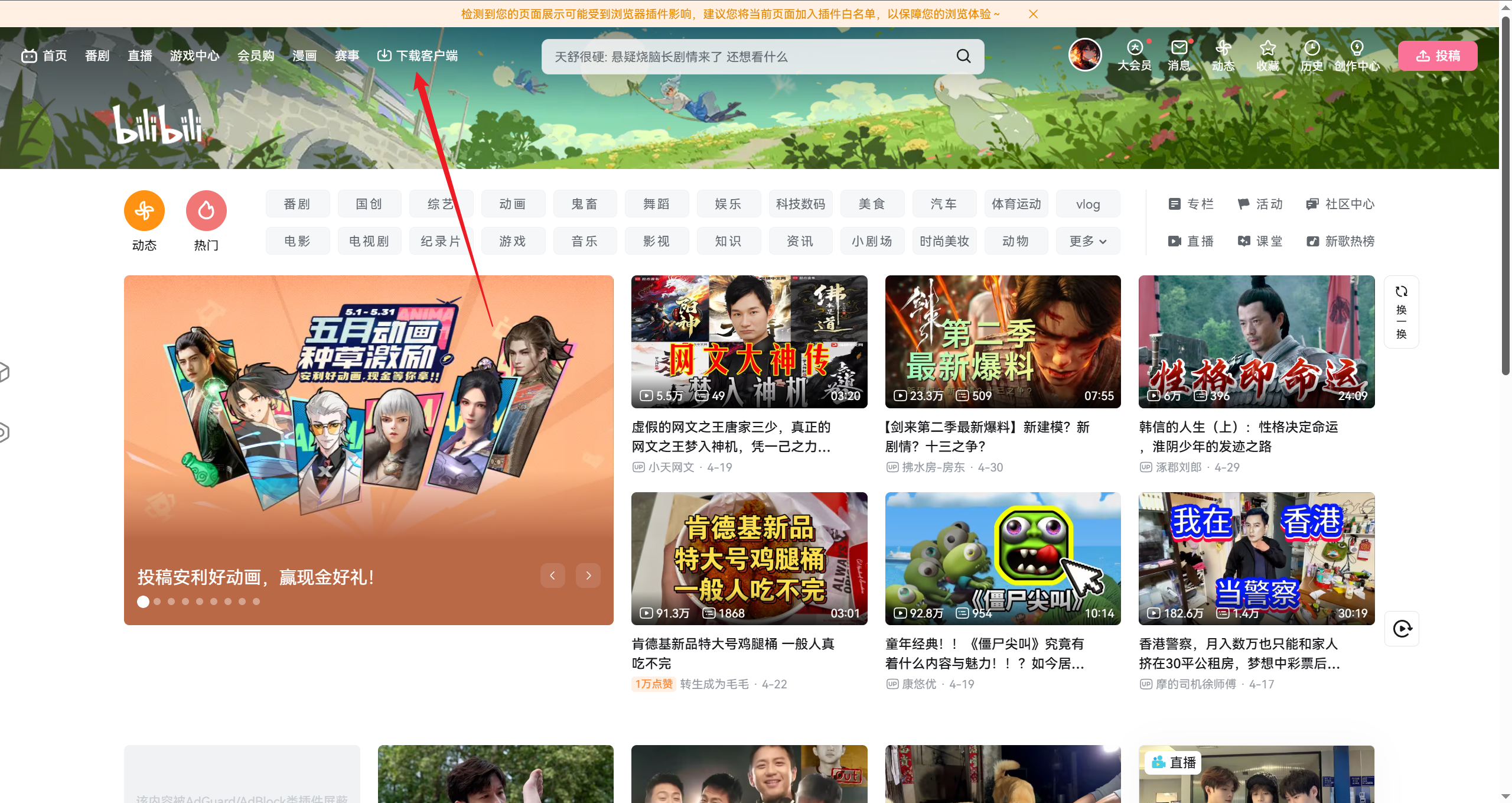This screenshot has width=1512, height=803.
Task: Click the 收藏 favorites star icon
Action: pyautogui.click(x=1267, y=48)
